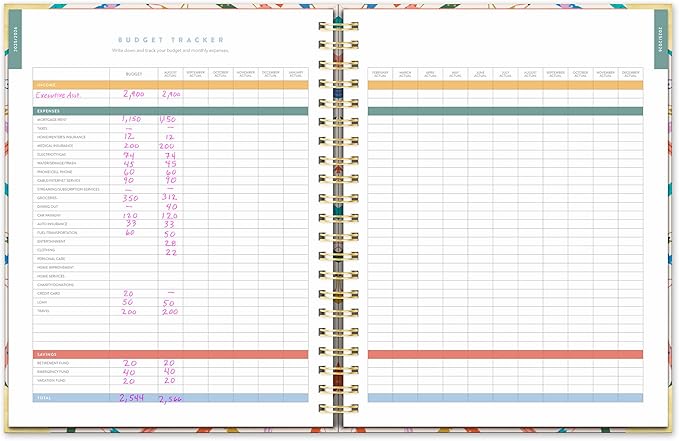Click the Dining Out row label
The image size is (679, 441).
48,207
